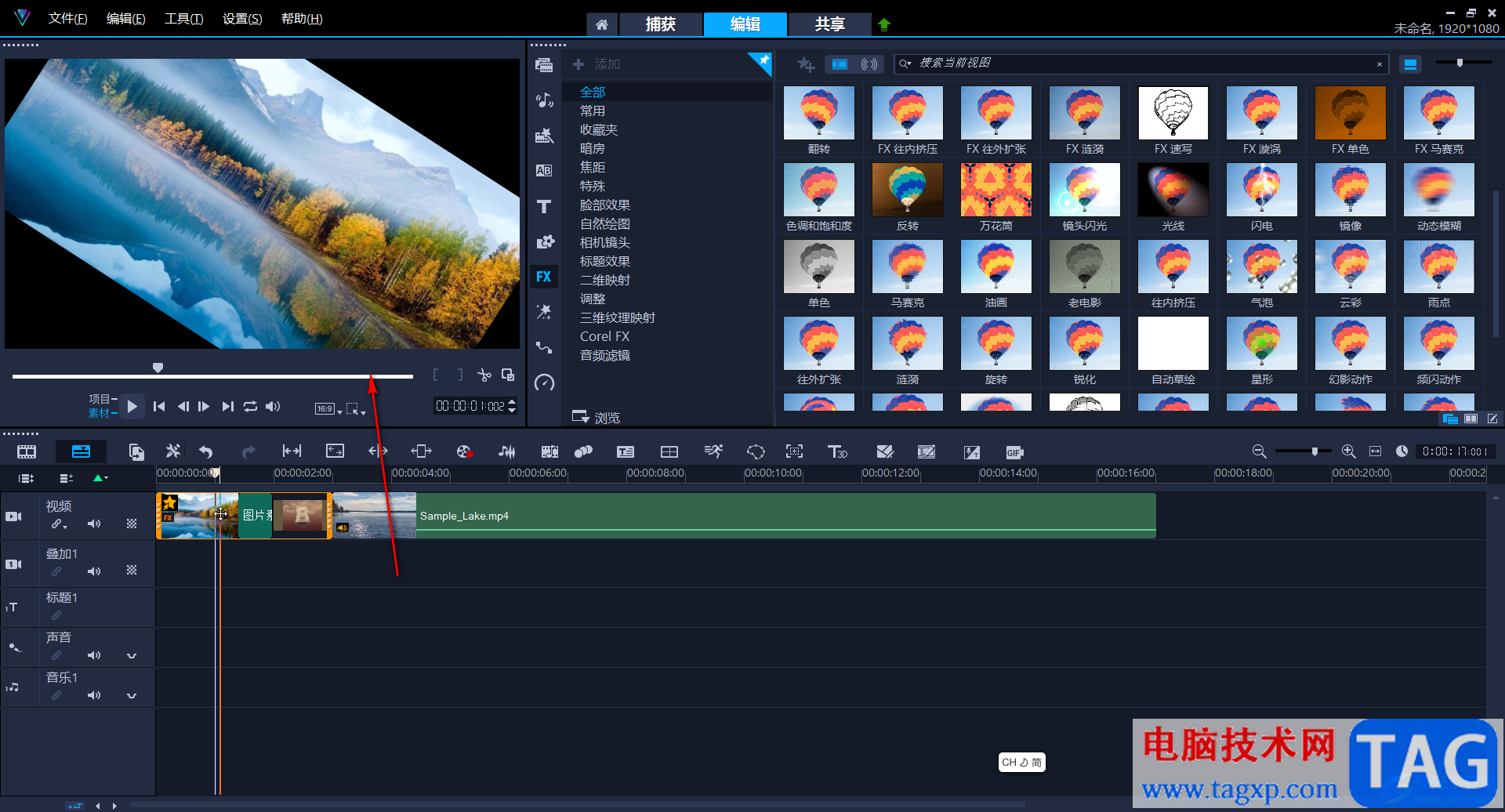Viewport: 1505px width, 812px height.
Task: Click the scissors split clip icon
Action: coord(484,375)
